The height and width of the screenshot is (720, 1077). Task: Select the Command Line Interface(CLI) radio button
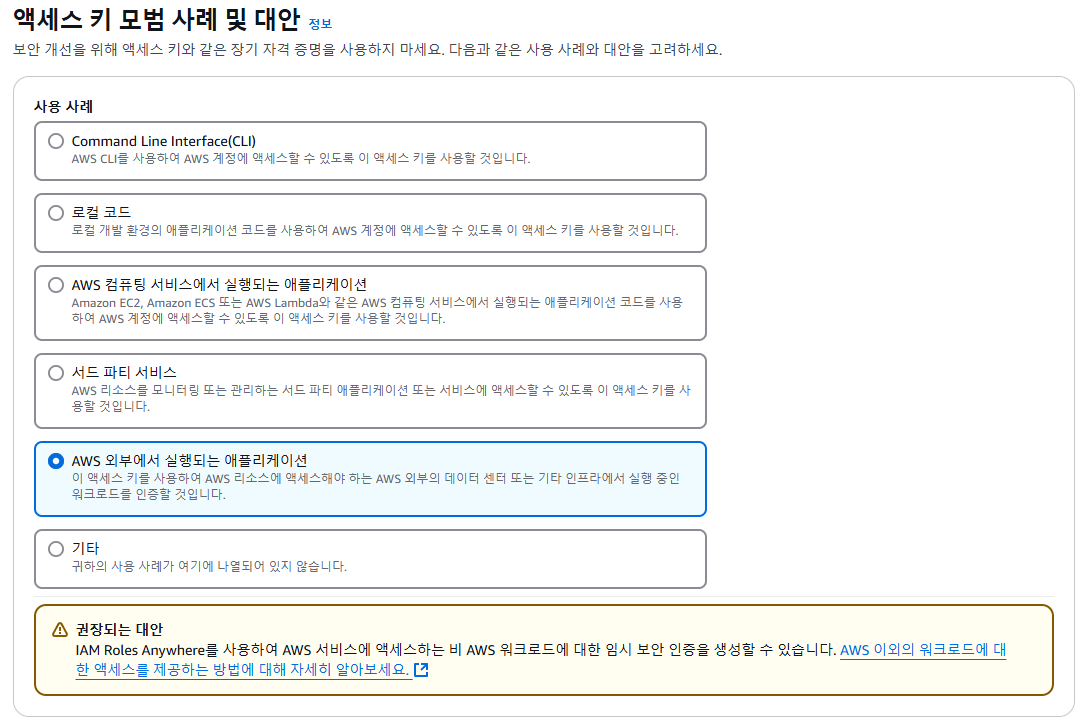(56, 140)
